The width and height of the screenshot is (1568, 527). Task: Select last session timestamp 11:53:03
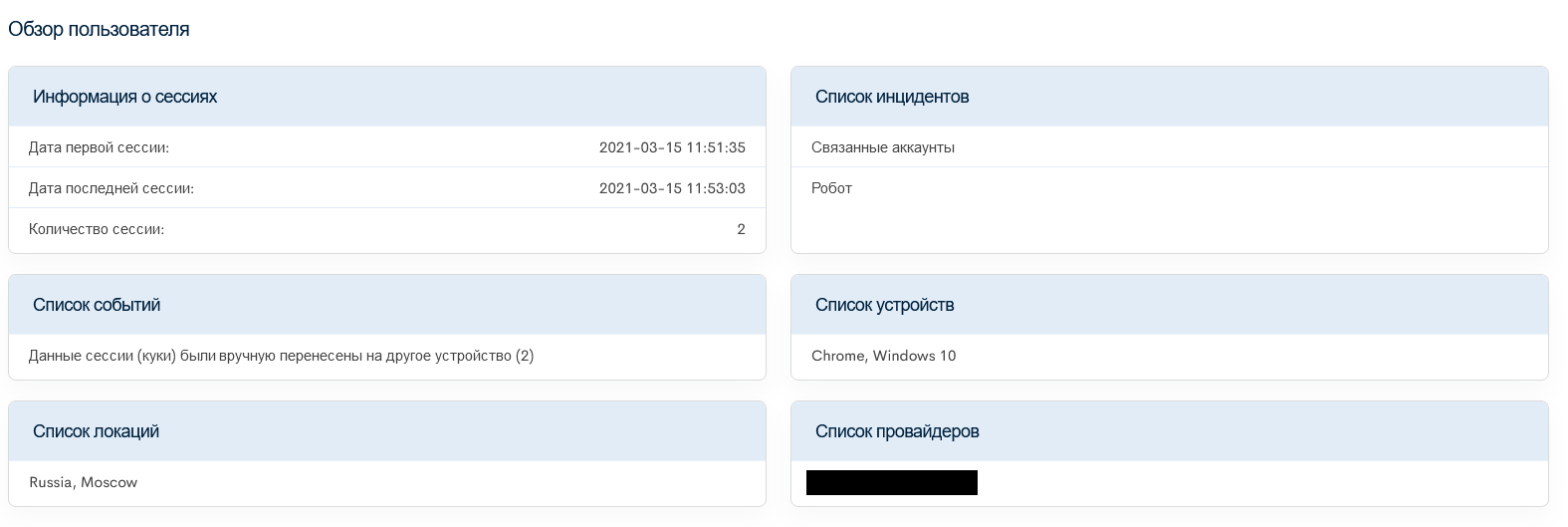tap(672, 188)
